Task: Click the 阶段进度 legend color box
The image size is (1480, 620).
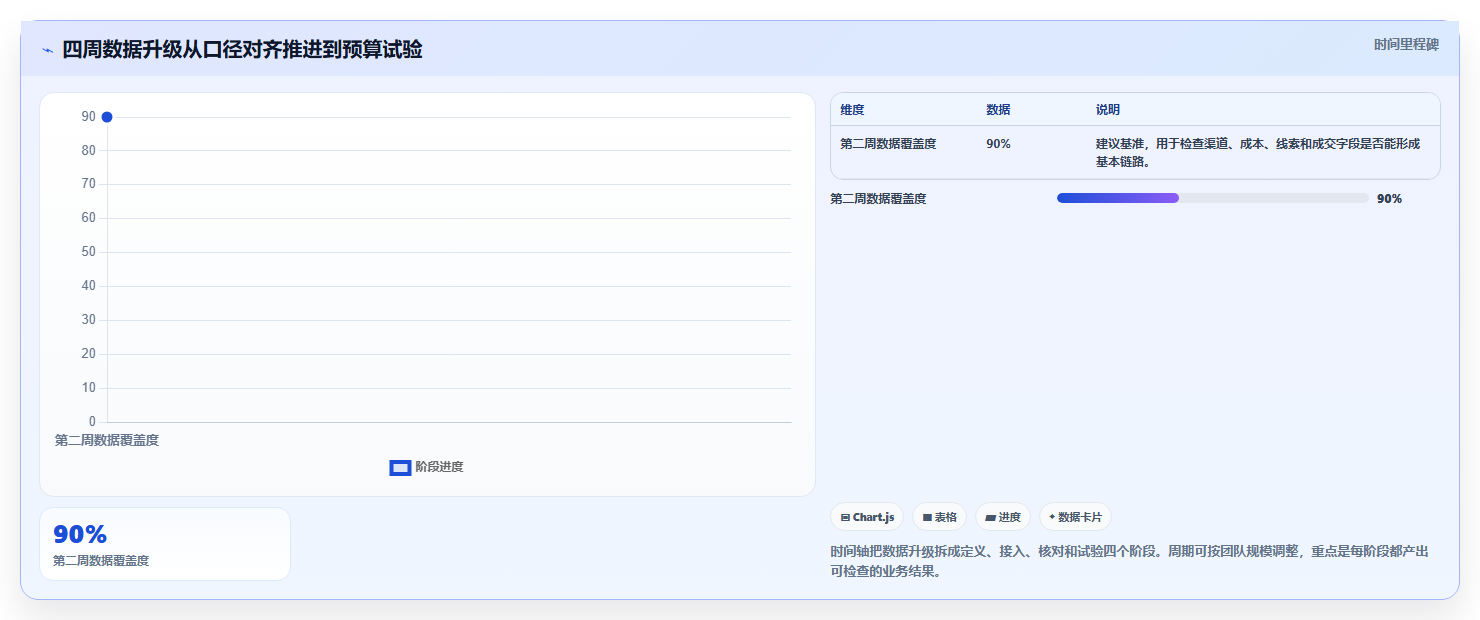Action: (x=400, y=467)
